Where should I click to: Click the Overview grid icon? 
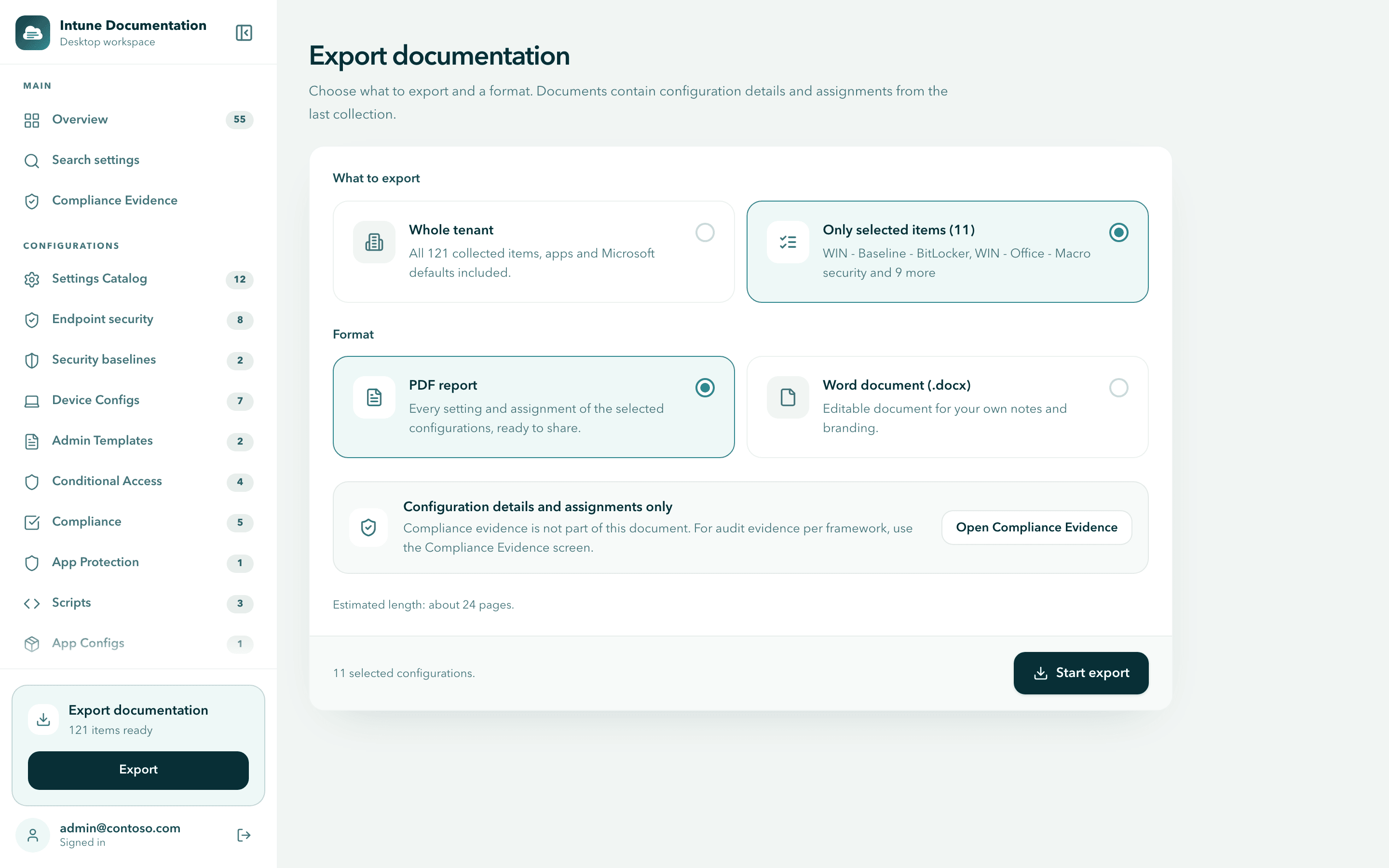click(31, 120)
